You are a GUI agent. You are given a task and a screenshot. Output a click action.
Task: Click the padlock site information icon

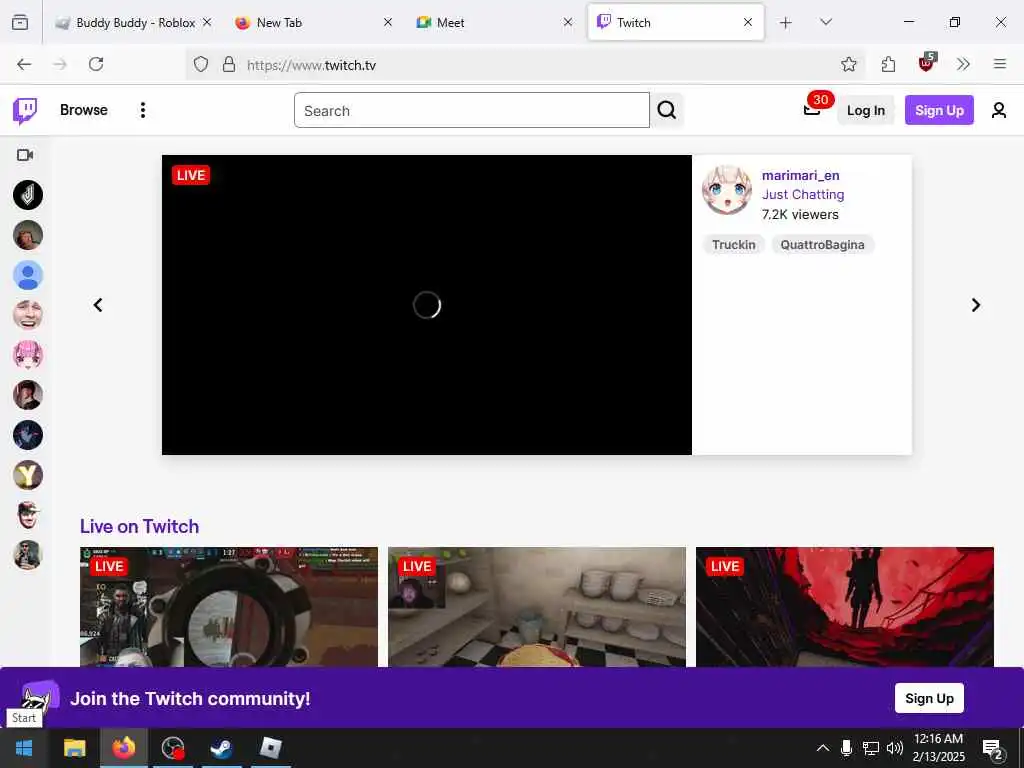pyautogui.click(x=229, y=64)
